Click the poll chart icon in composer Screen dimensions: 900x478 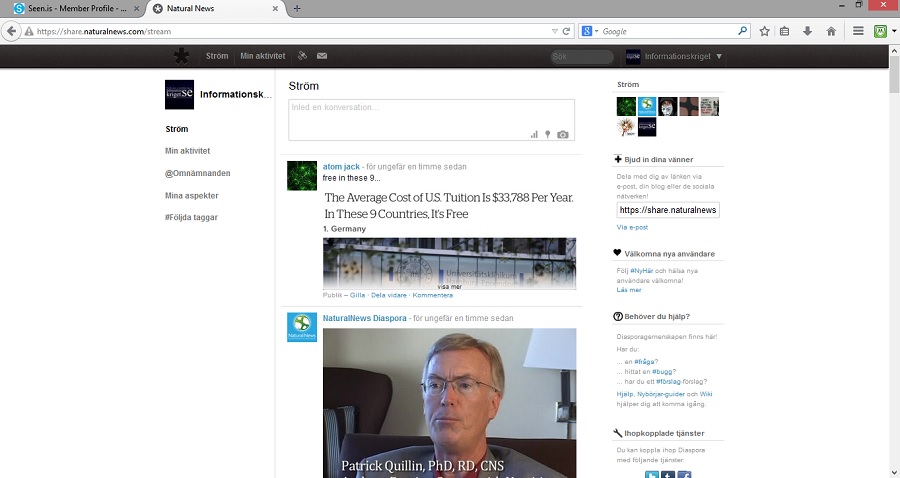point(534,134)
